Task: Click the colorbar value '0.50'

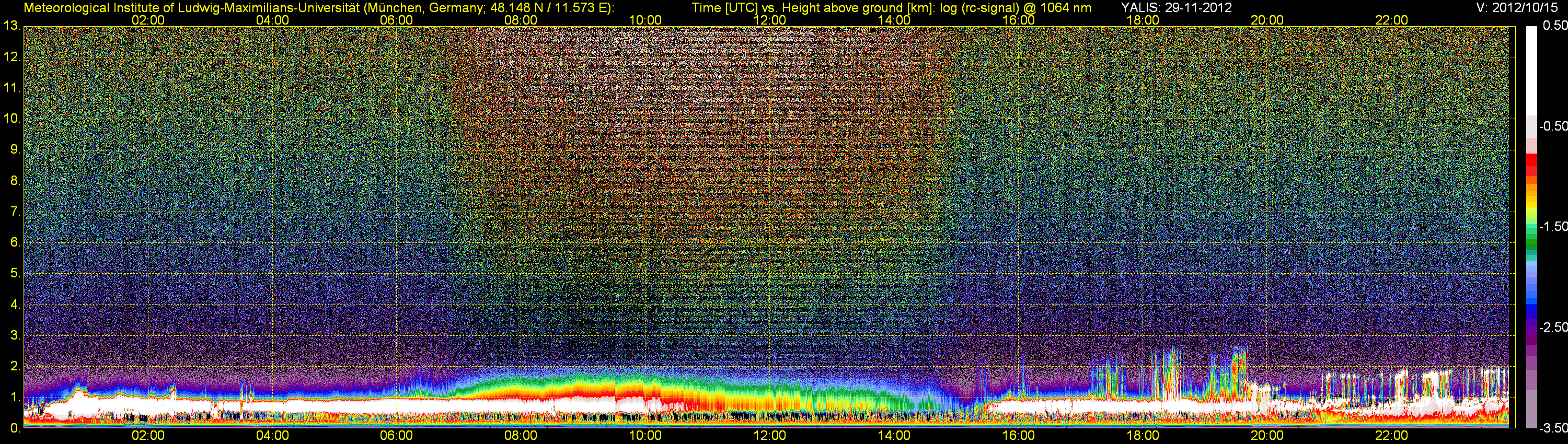Action: [x=1555, y=26]
